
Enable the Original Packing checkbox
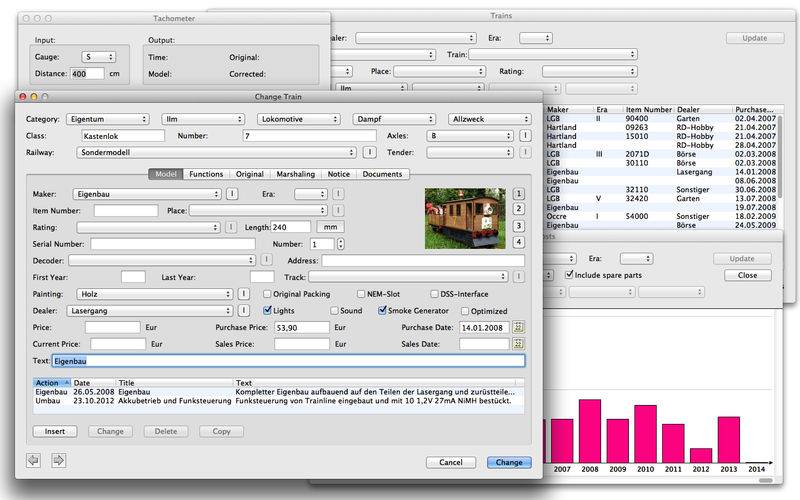click(266, 294)
